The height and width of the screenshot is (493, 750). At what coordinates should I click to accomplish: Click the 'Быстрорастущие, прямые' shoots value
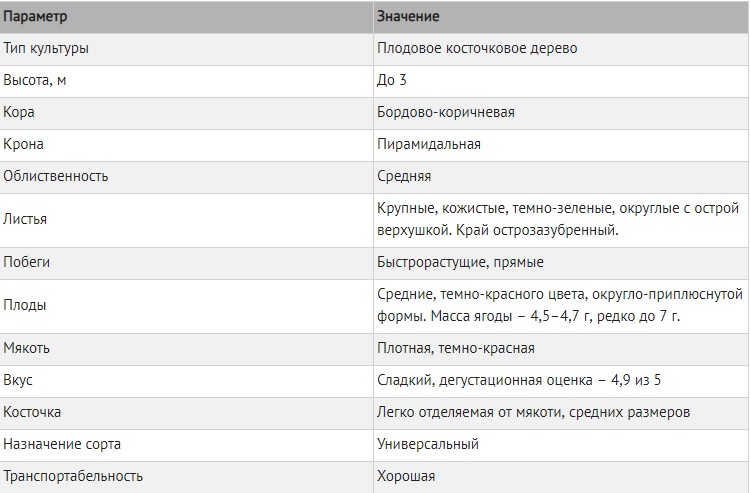pyautogui.click(x=460, y=261)
